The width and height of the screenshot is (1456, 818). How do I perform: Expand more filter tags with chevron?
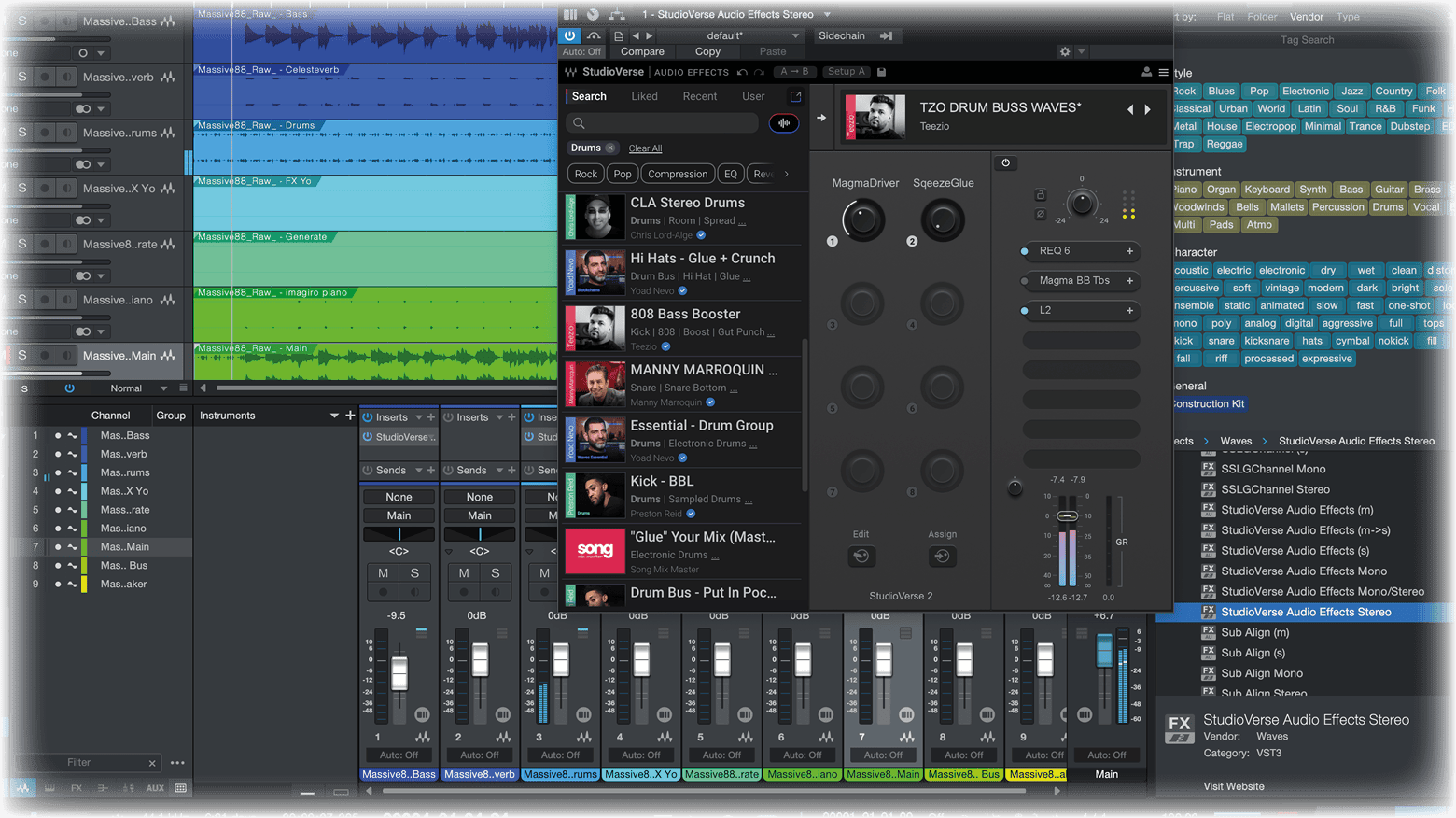click(787, 174)
